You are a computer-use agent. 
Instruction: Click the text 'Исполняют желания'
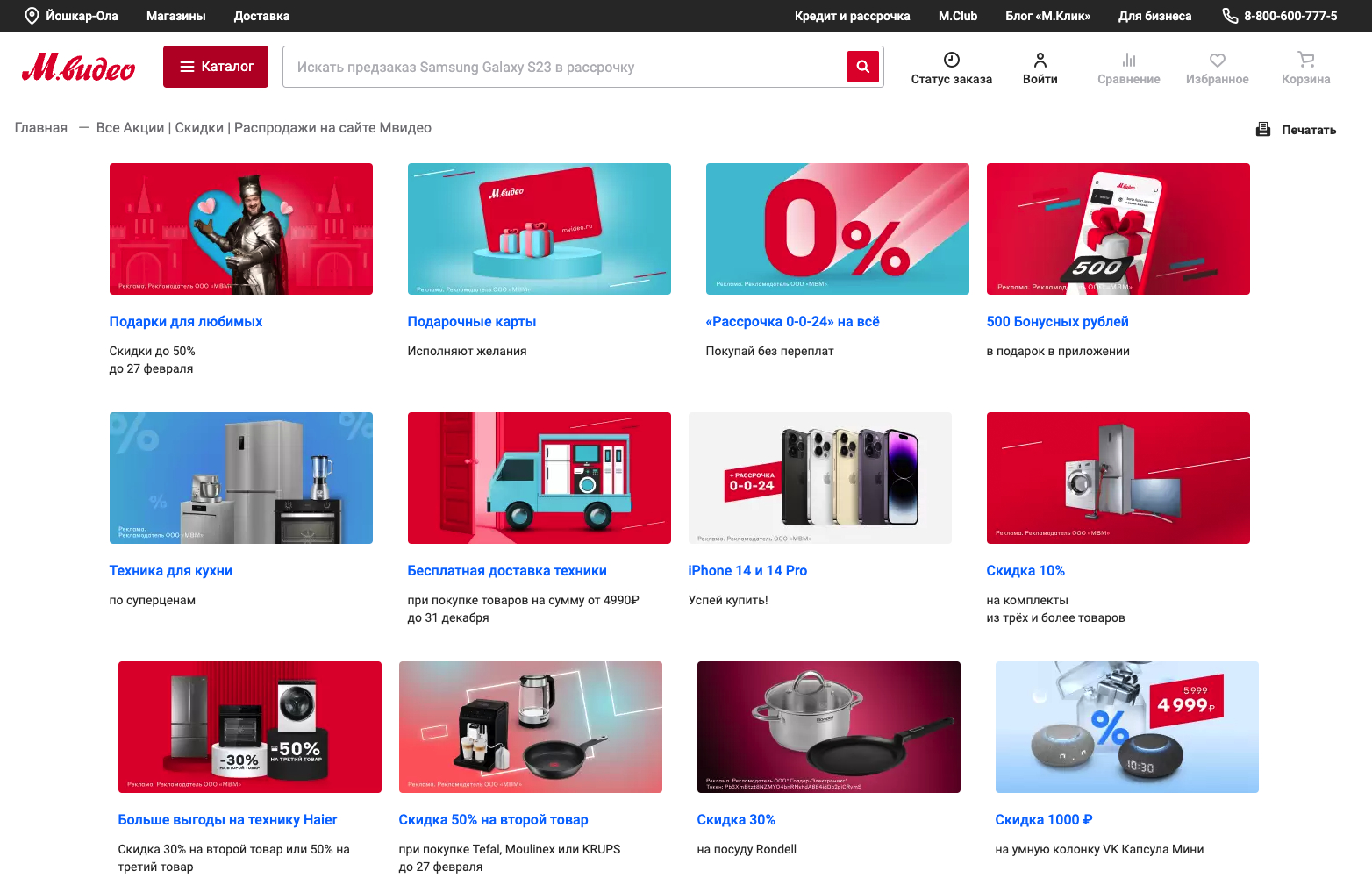pos(468,352)
